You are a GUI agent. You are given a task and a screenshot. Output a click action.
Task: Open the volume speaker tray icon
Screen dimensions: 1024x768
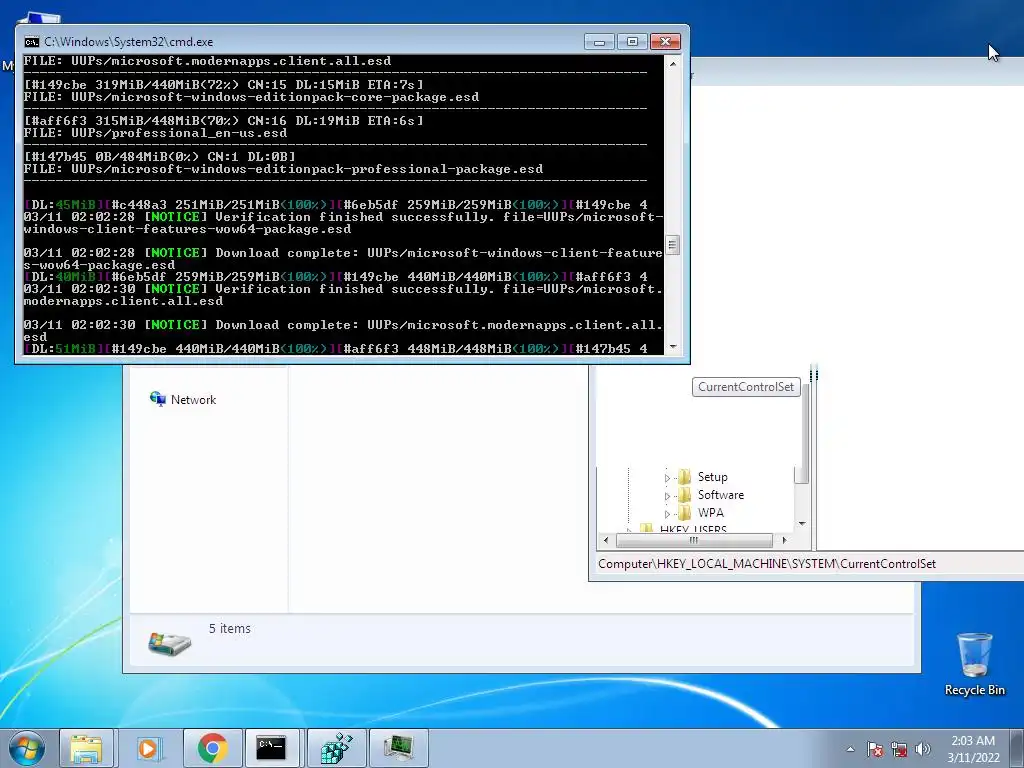923,749
